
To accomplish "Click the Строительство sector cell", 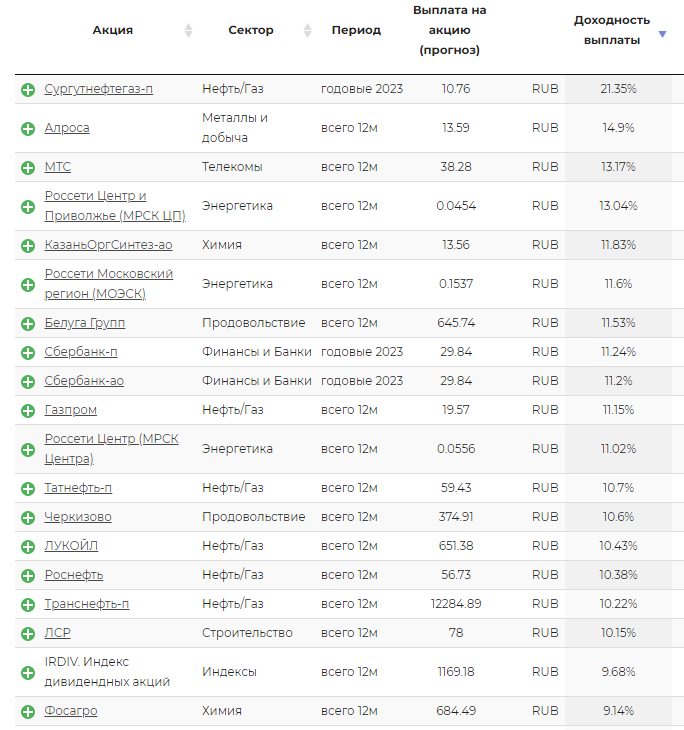I will click(x=247, y=633).
